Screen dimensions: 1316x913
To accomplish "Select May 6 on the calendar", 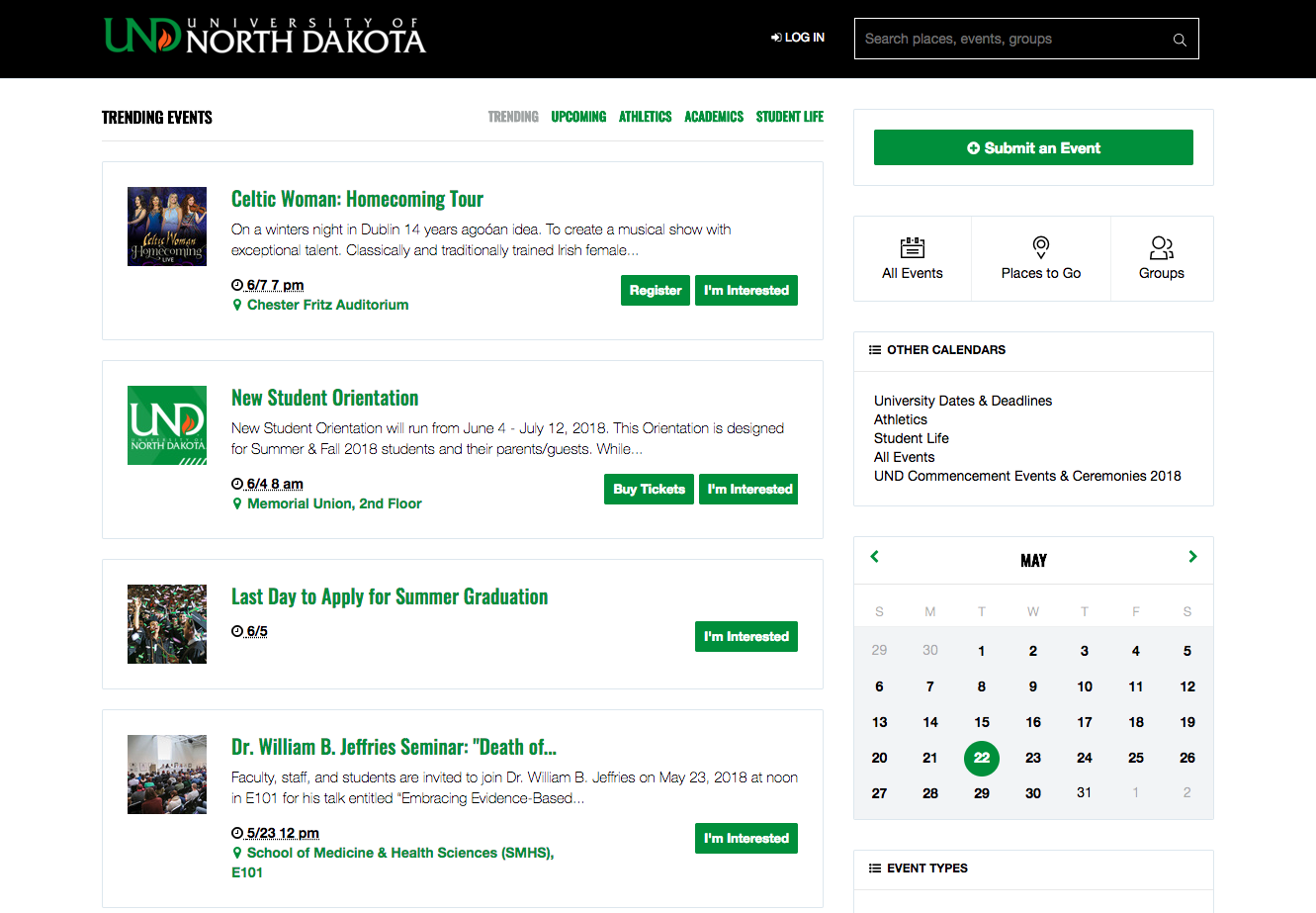I will click(x=879, y=686).
